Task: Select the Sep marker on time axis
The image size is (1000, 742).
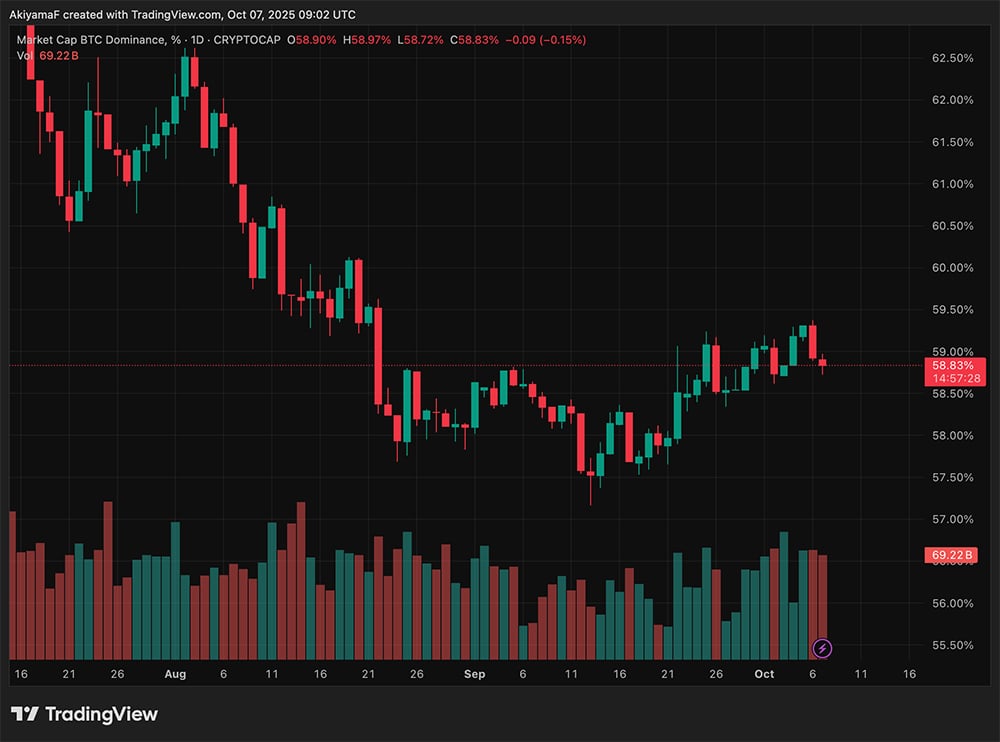Action: point(474,674)
